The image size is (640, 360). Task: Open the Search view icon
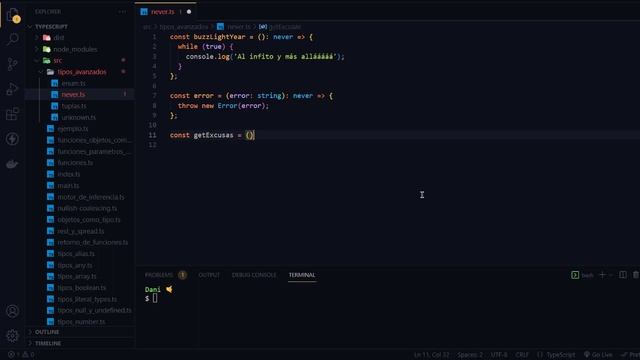tap(13, 40)
